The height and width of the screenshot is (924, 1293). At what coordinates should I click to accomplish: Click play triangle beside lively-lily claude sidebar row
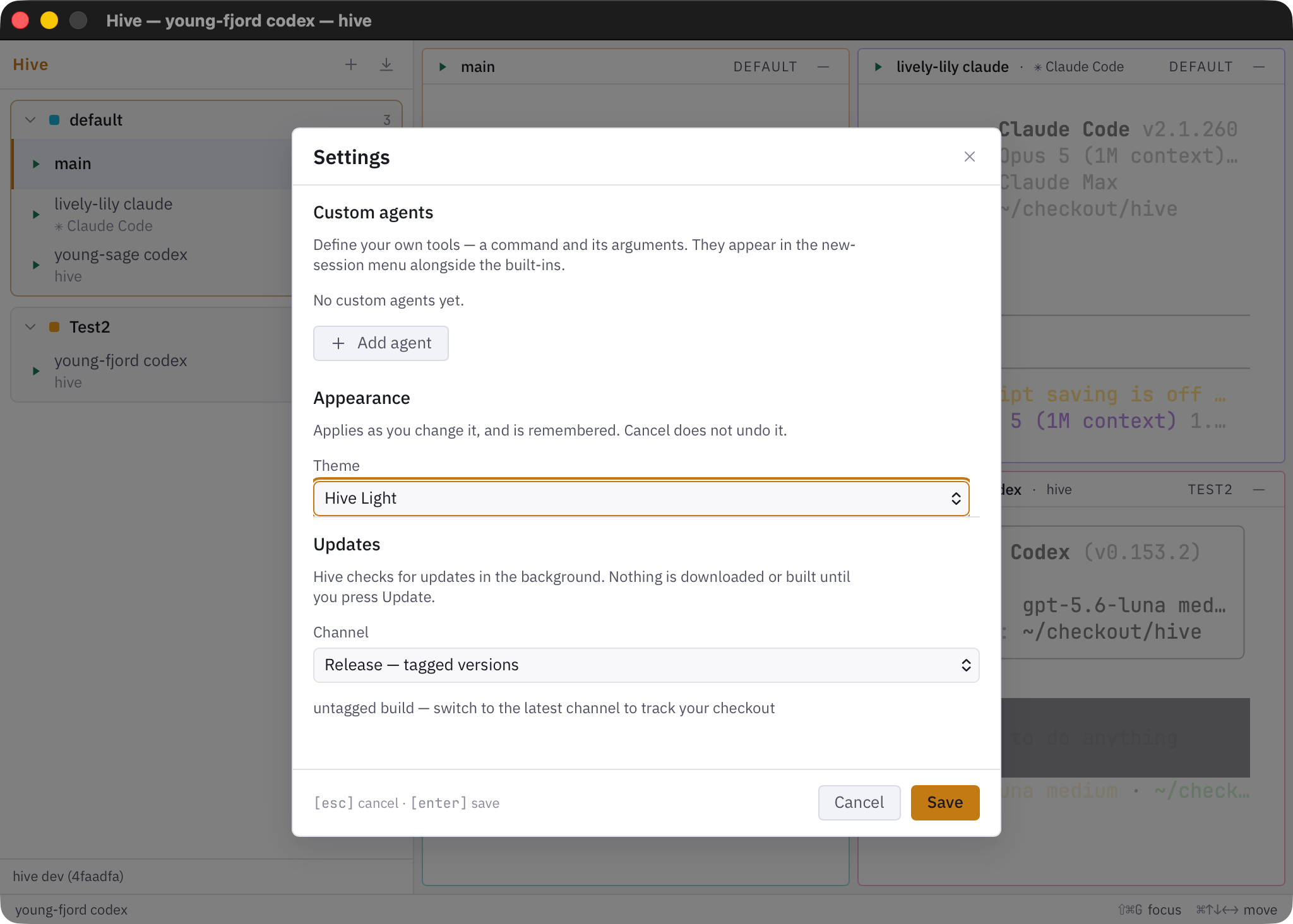(x=36, y=215)
